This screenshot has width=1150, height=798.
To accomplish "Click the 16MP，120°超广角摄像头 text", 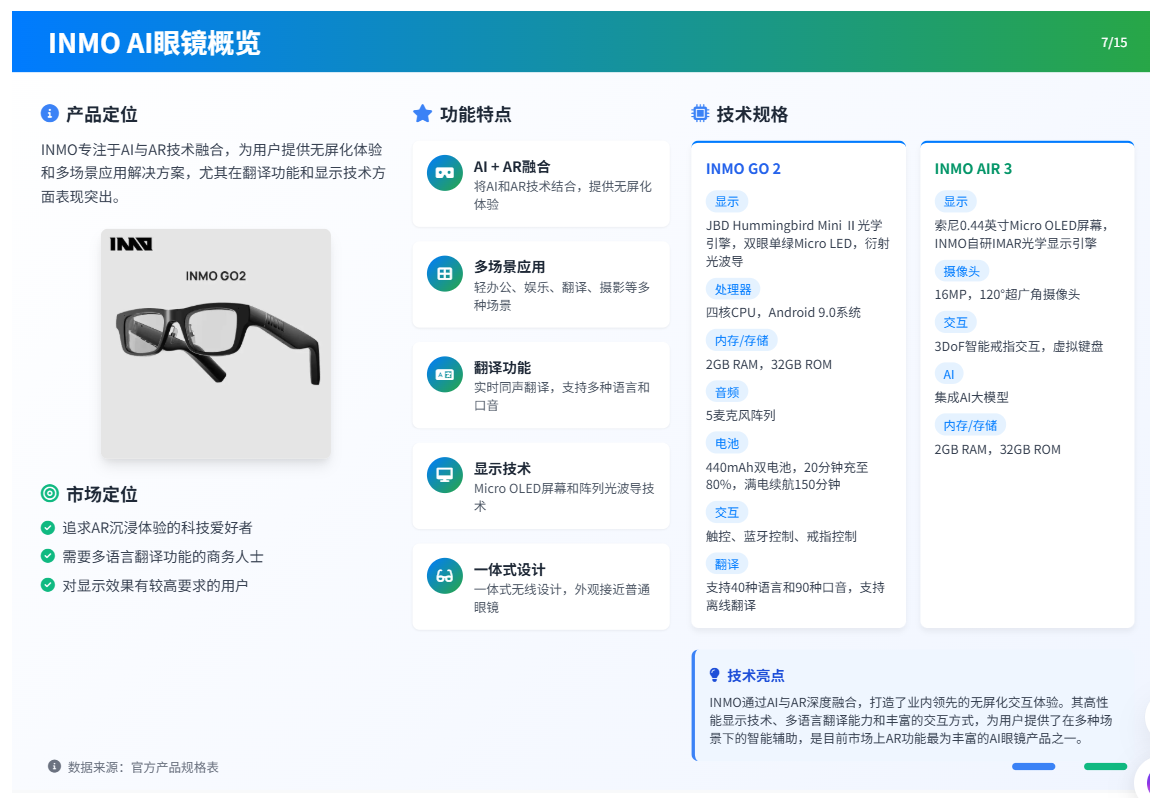I will [1007, 295].
